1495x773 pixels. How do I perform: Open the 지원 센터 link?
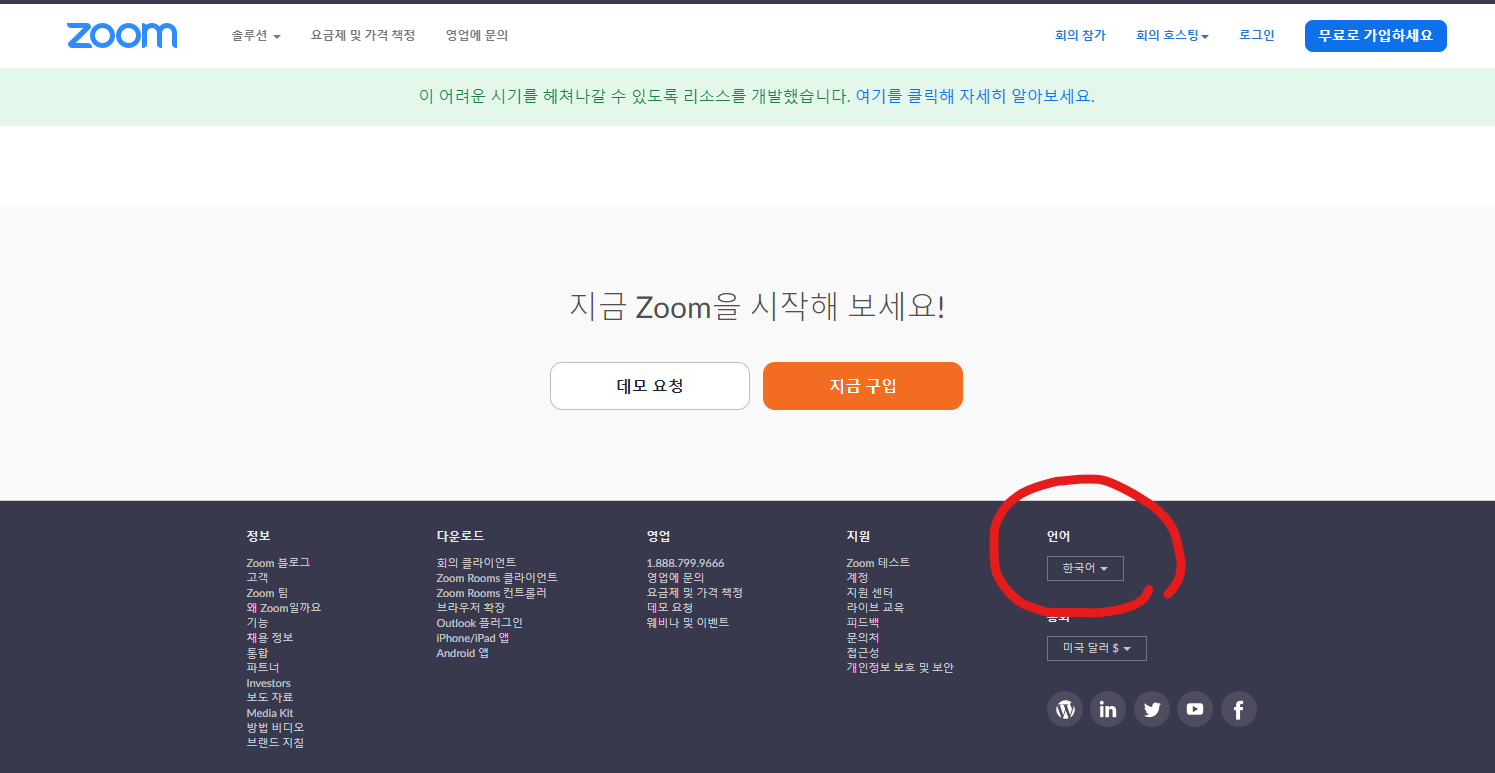[869, 593]
